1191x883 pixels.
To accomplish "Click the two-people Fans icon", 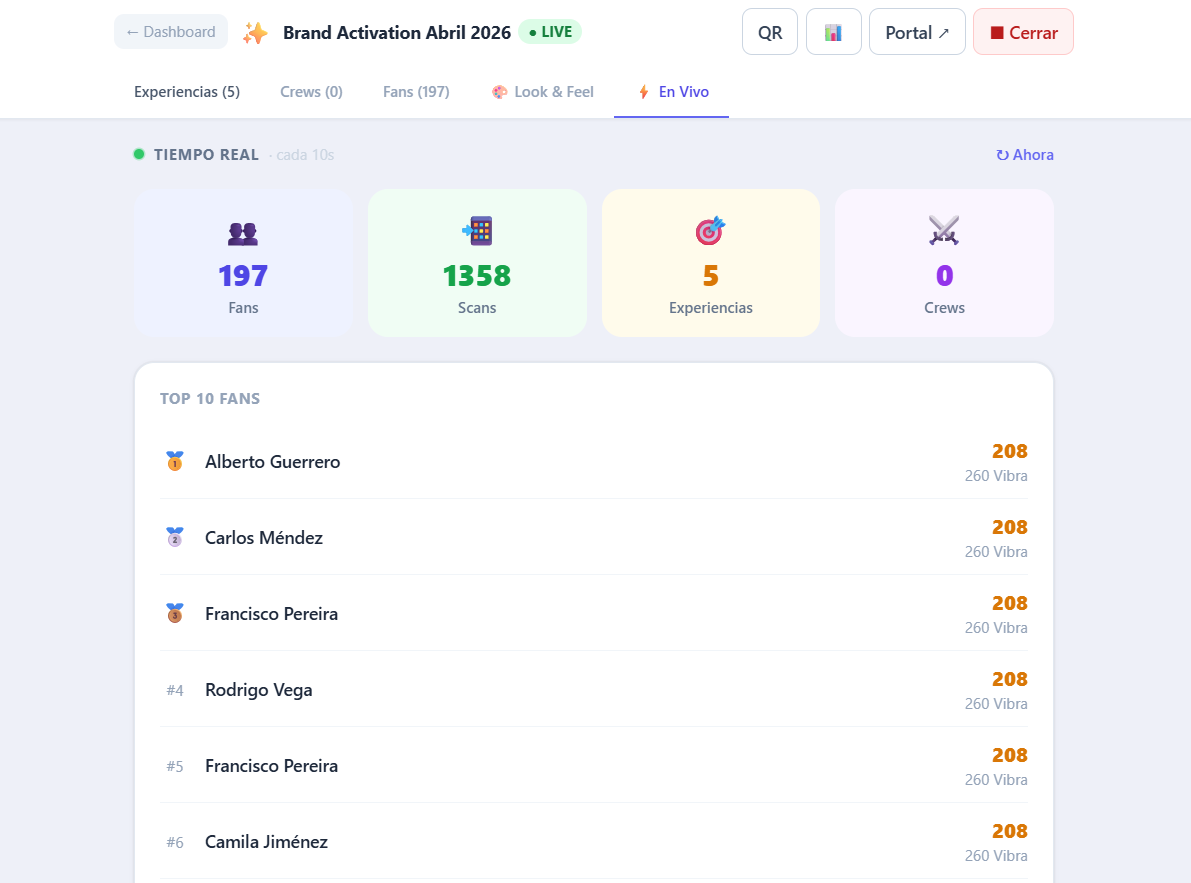I will [243, 232].
